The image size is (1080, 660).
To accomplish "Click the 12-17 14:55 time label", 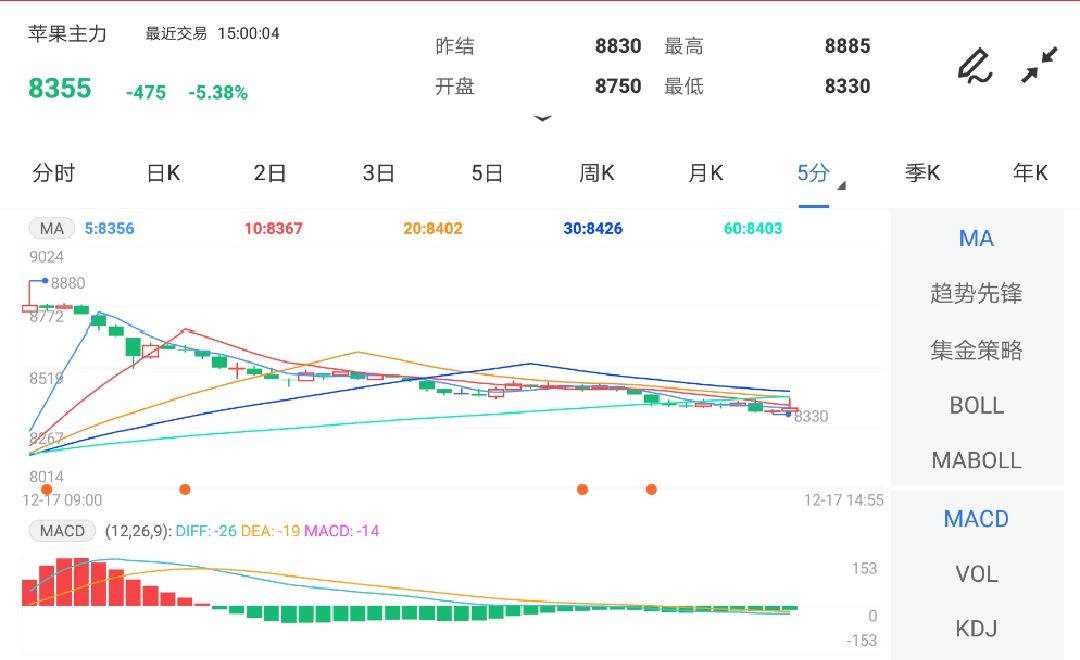I will pos(843,500).
